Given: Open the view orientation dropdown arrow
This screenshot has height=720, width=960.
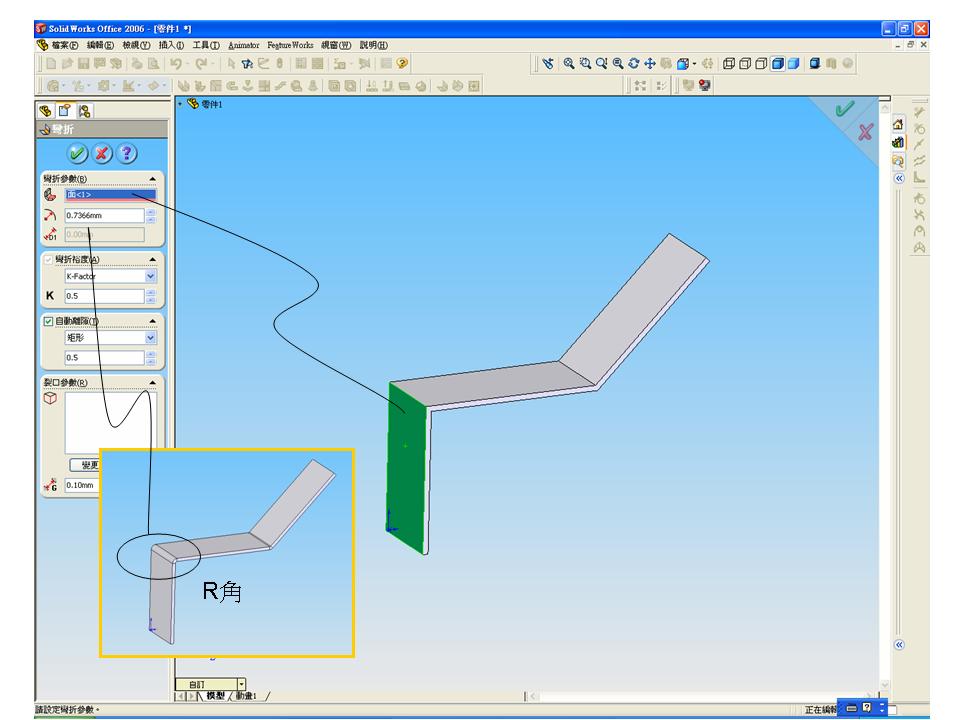Looking at the screenshot, I should pos(694,64).
